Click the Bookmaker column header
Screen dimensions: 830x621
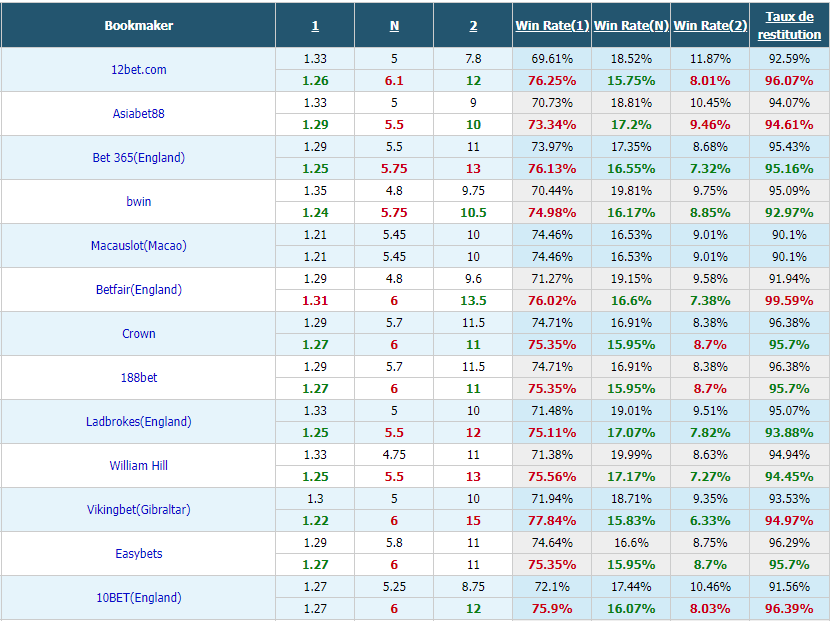[139, 25]
